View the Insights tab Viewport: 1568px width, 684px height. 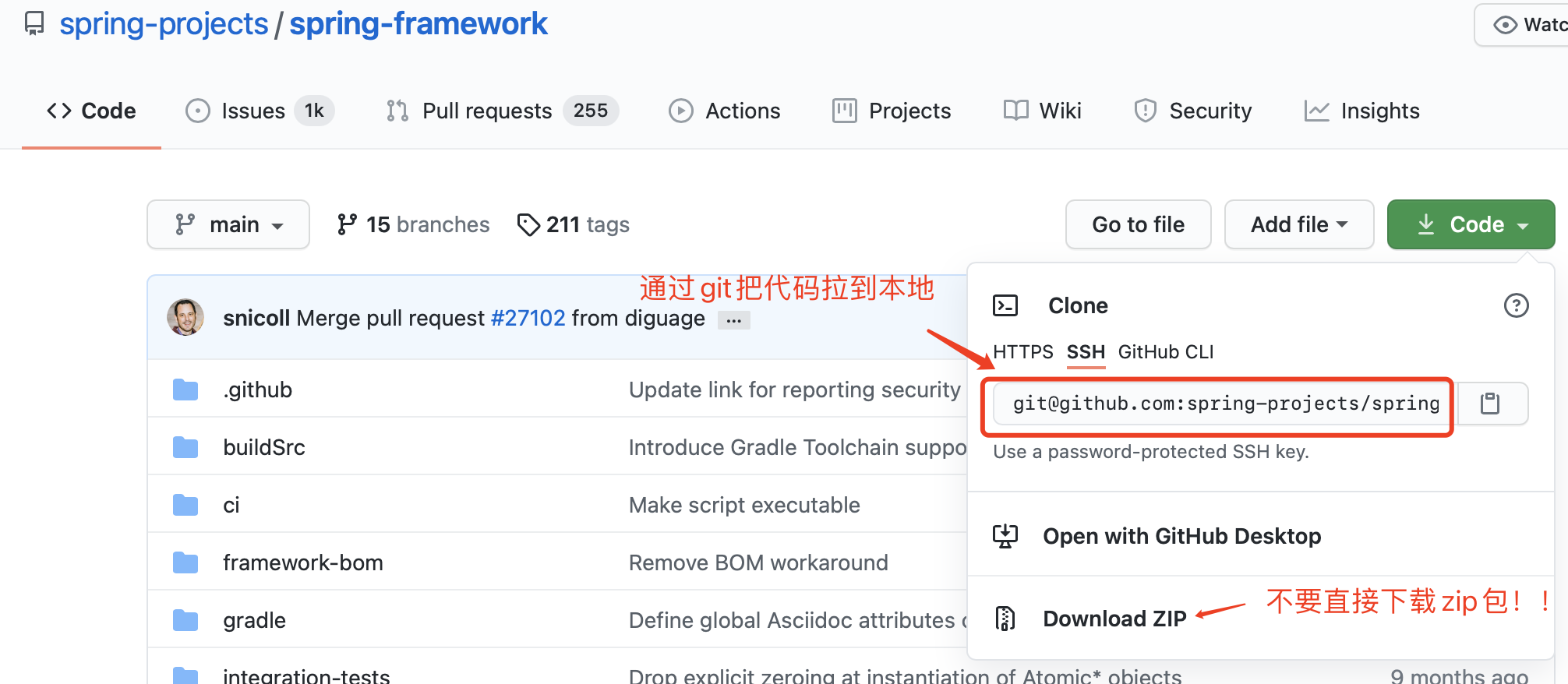coord(1361,111)
